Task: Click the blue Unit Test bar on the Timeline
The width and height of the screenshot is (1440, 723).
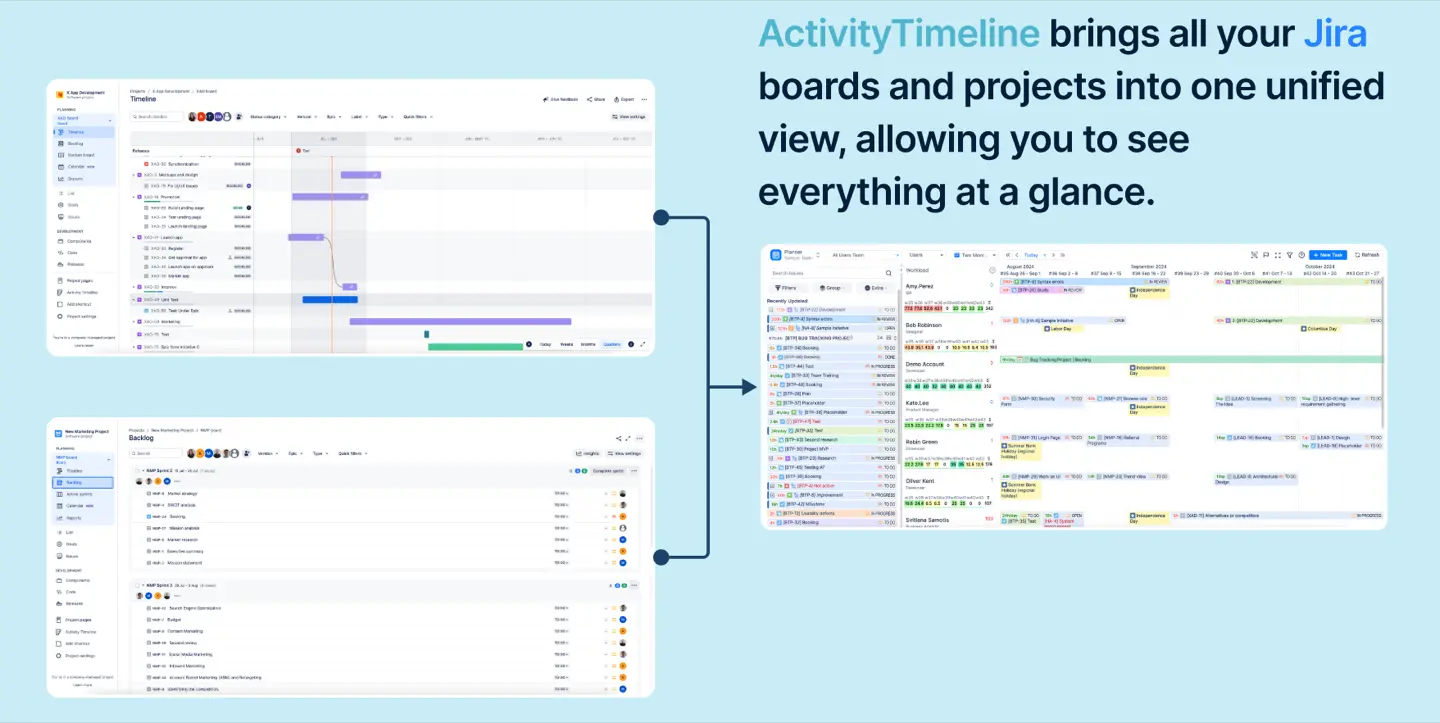Action: tap(330, 299)
